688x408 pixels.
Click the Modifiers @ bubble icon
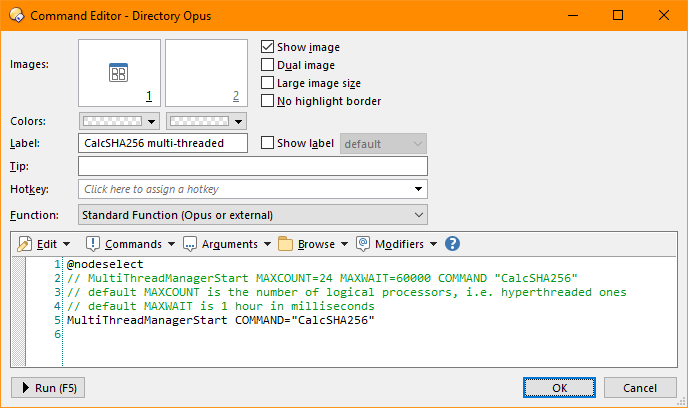(x=362, y=243)
